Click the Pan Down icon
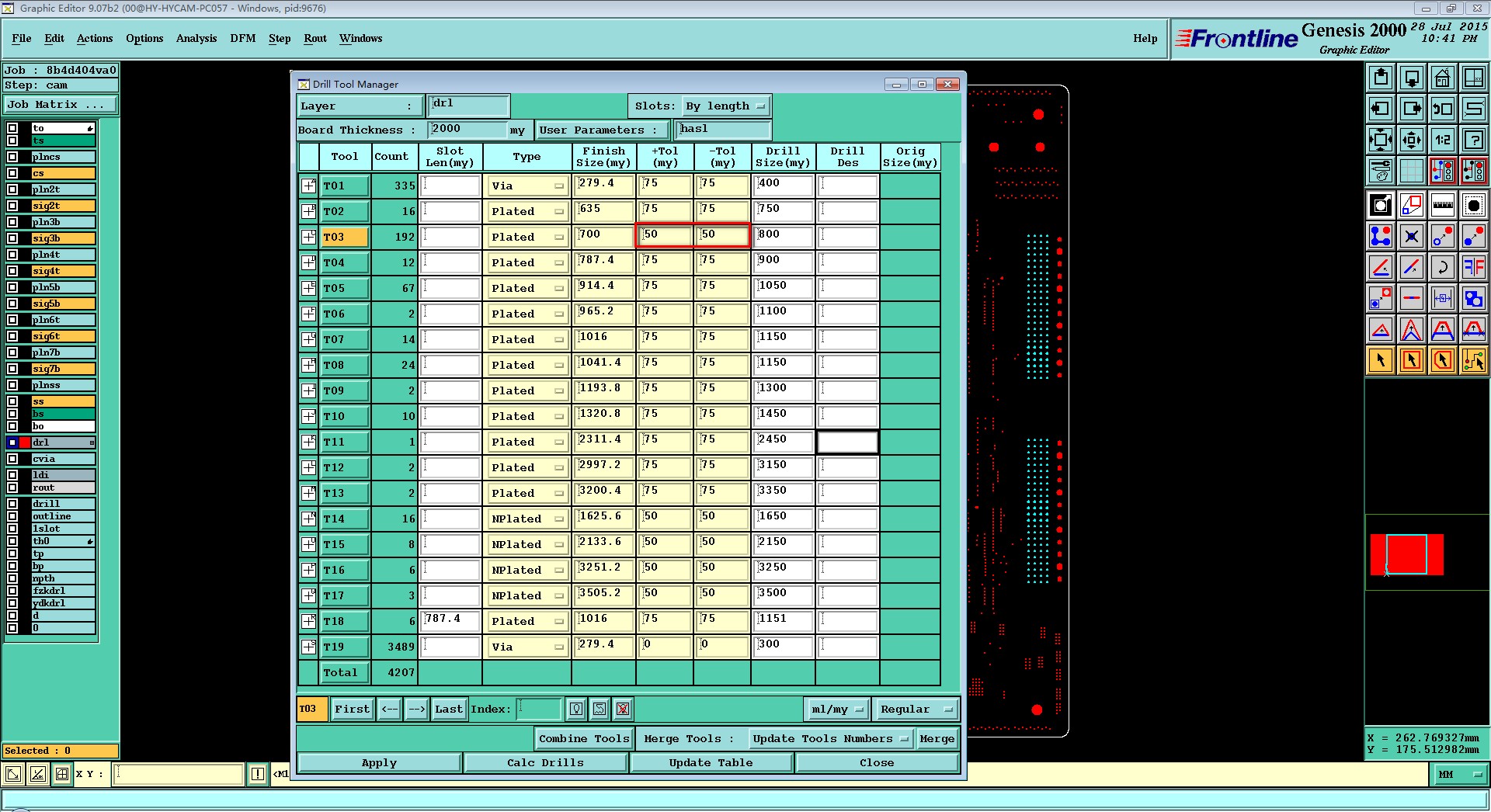1491x812 pixels. pyautogui.click(x=1412, y=78)
